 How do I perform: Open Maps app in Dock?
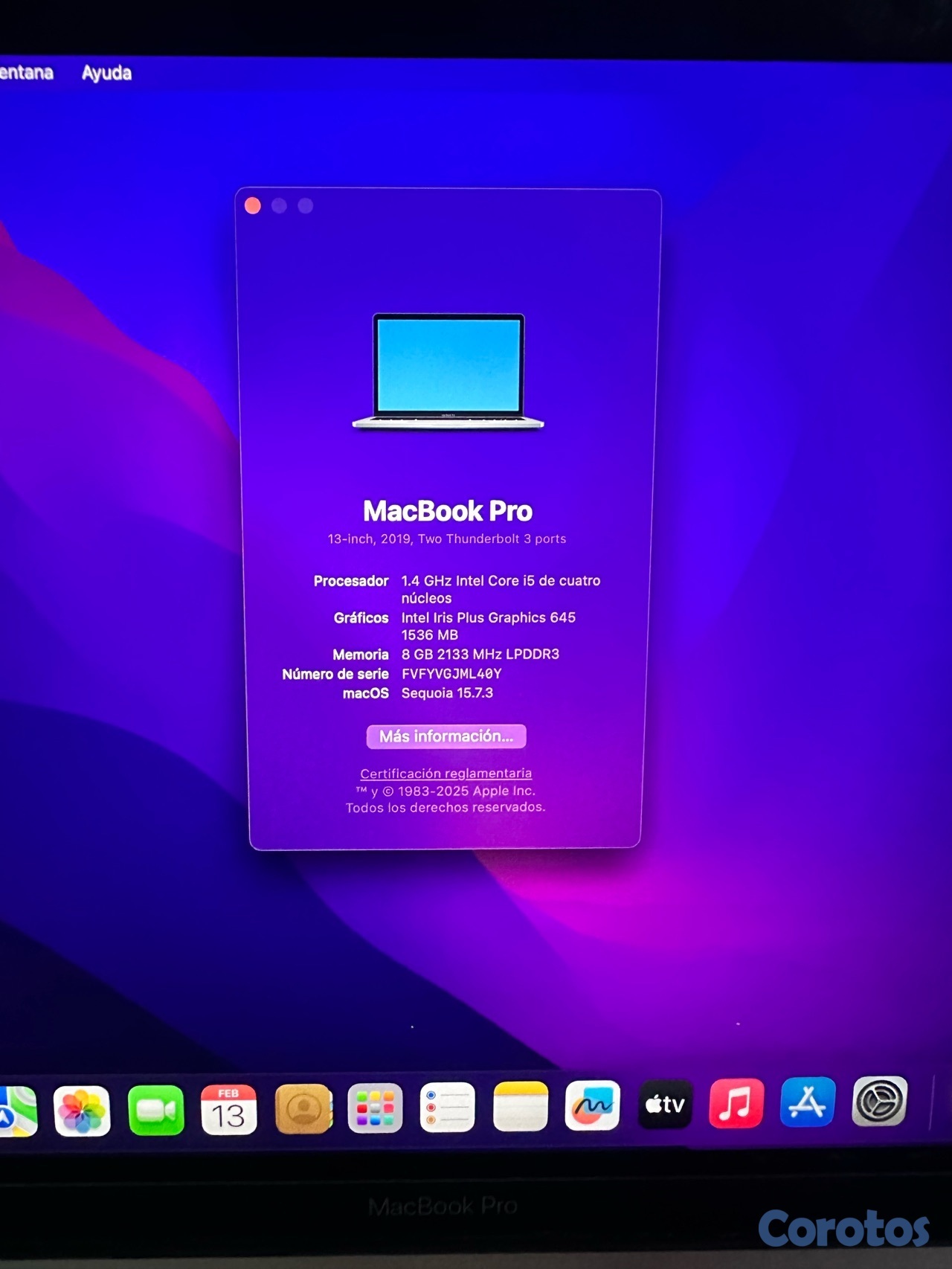(x=16, y=1112)
